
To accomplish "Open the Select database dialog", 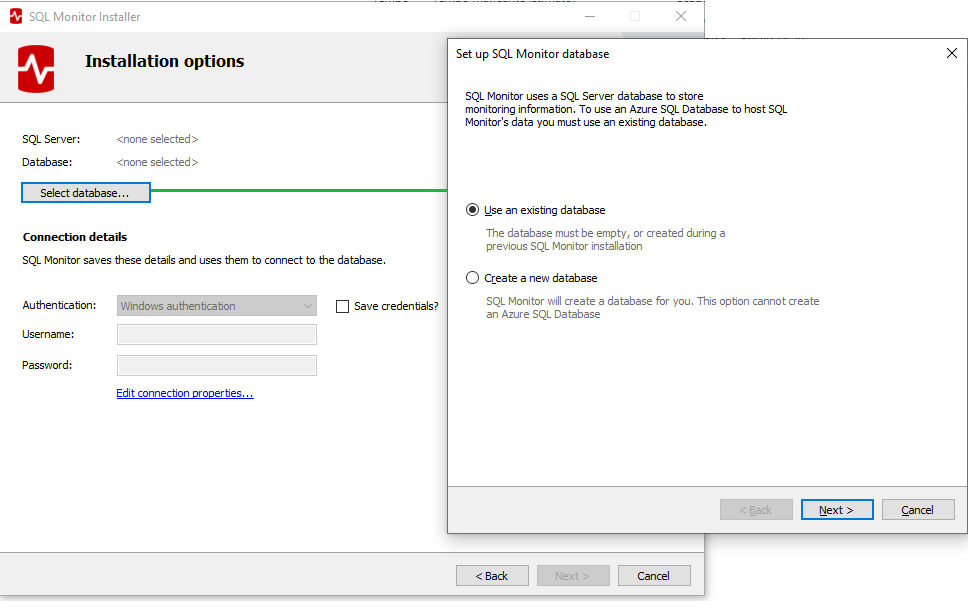I will 85,191.
